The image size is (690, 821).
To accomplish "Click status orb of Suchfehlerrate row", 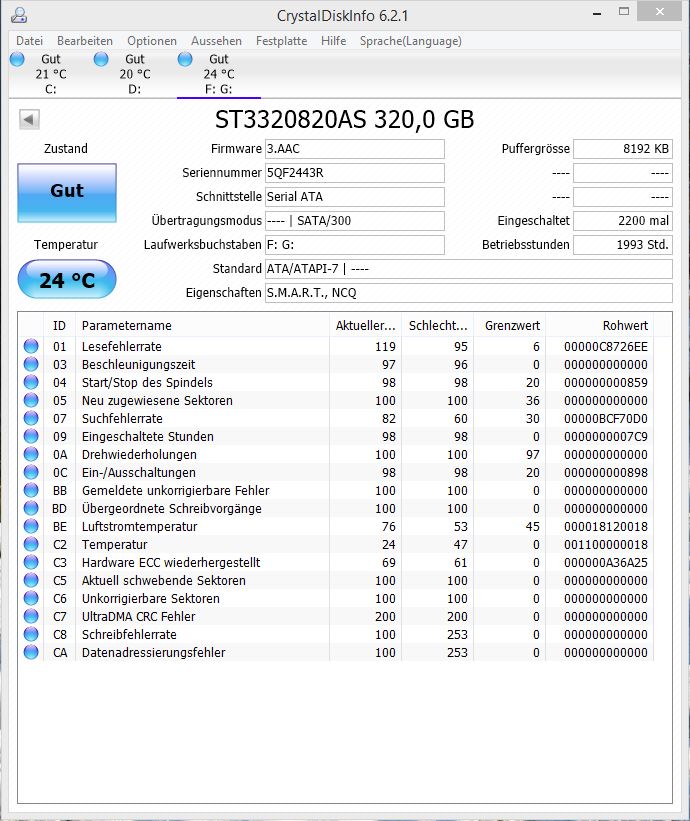I will pyautogui.click(x=31, y=418).
